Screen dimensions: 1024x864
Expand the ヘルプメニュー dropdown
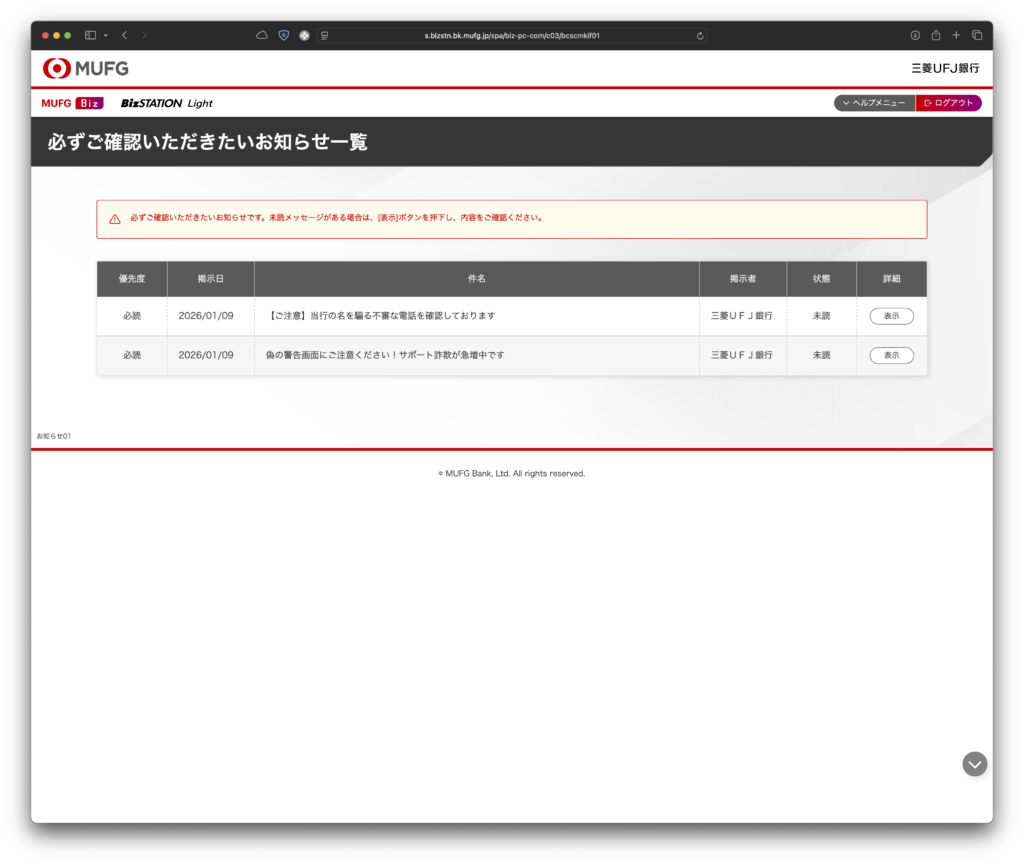click(x=874, y=103)
